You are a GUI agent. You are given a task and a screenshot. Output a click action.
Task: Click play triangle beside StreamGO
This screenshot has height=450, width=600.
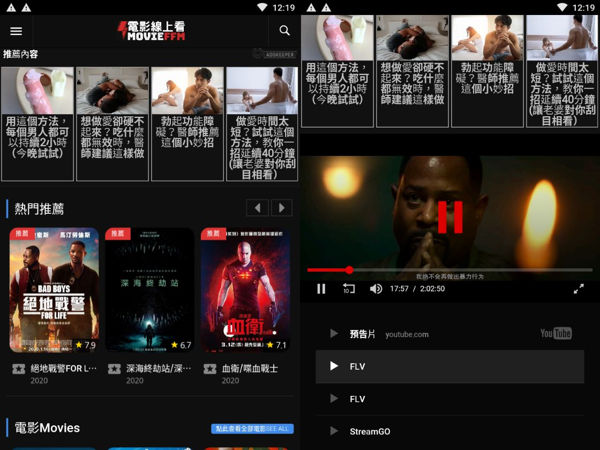334,431
